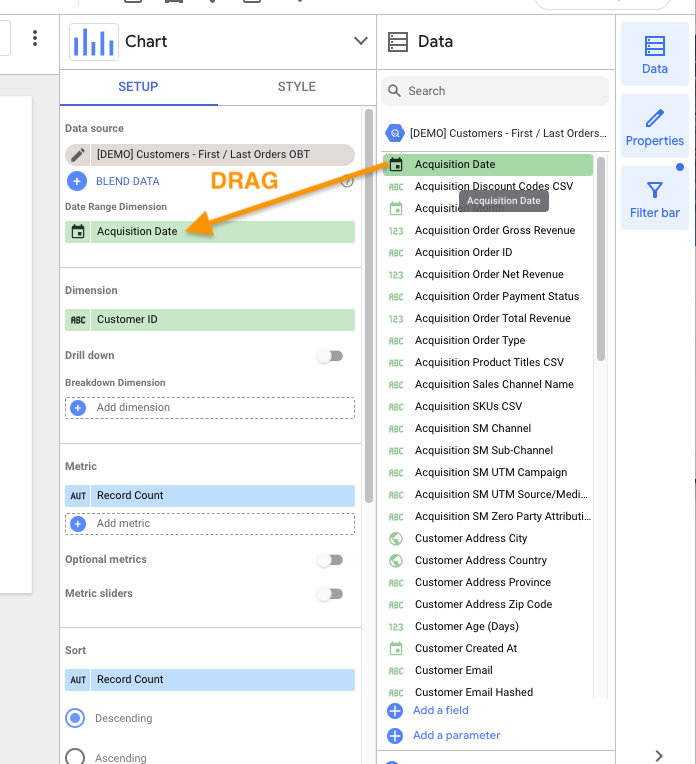Screen dimensions: 696x764
Task: Click AUT icon on Sort Record Count
Action: point(78,680)
